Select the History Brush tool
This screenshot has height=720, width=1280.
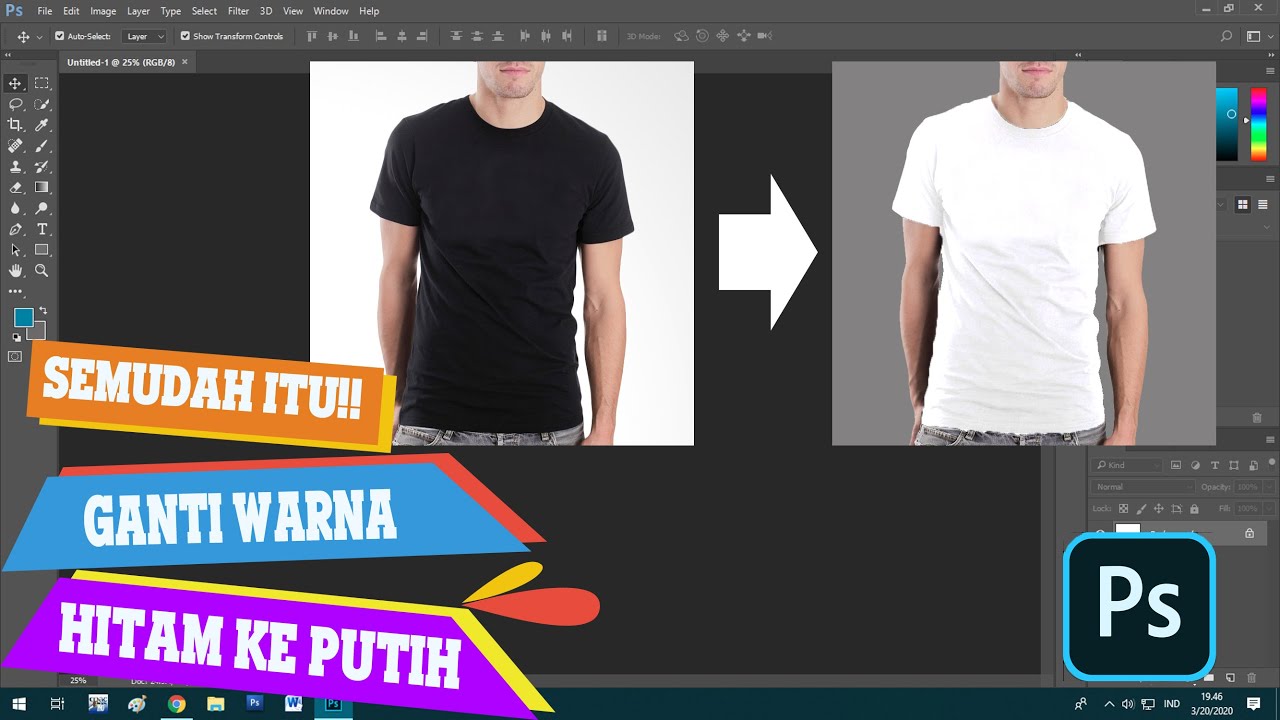point(42,167)
